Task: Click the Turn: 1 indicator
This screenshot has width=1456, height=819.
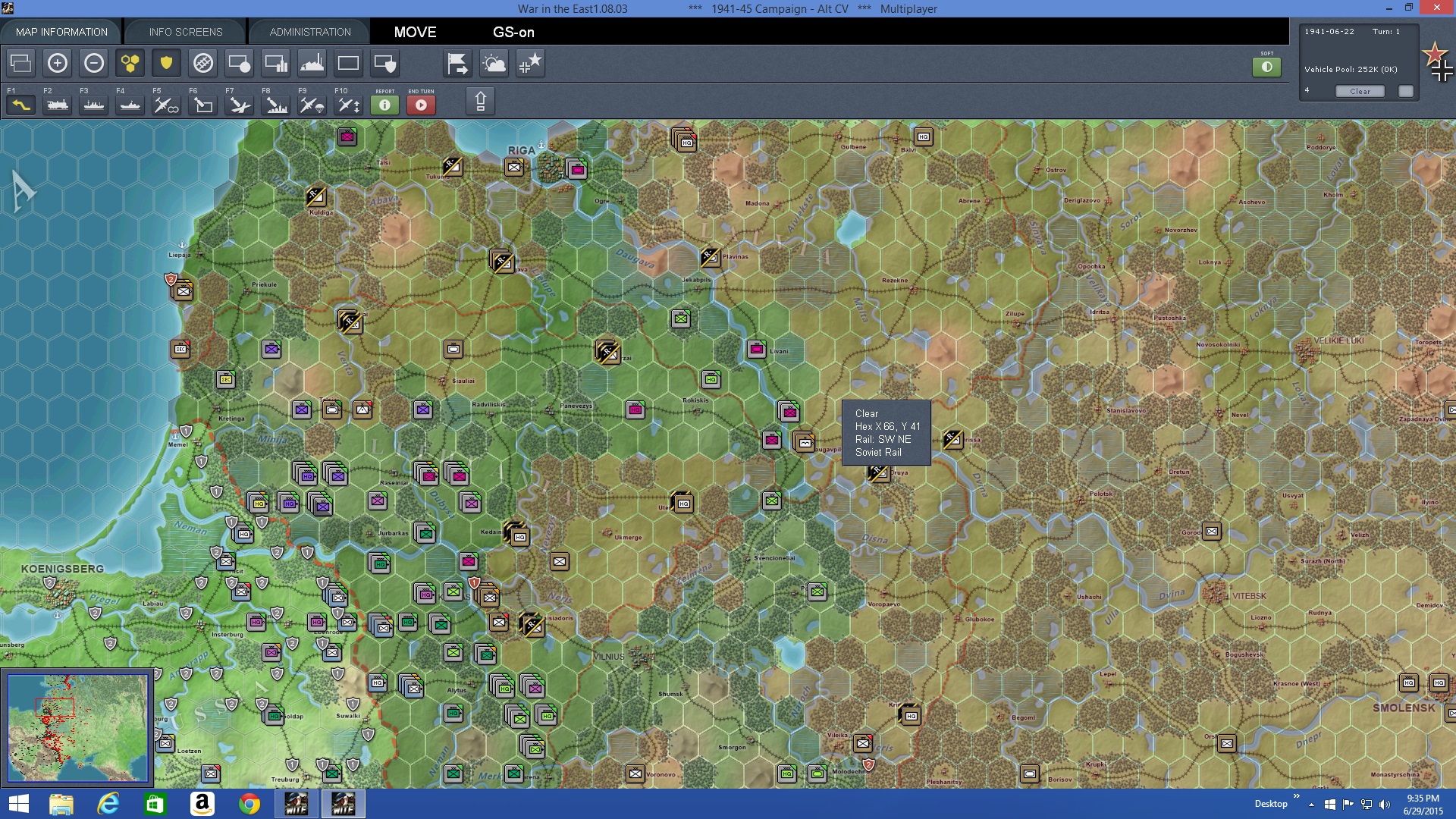Action: [x=1386, y=32]
